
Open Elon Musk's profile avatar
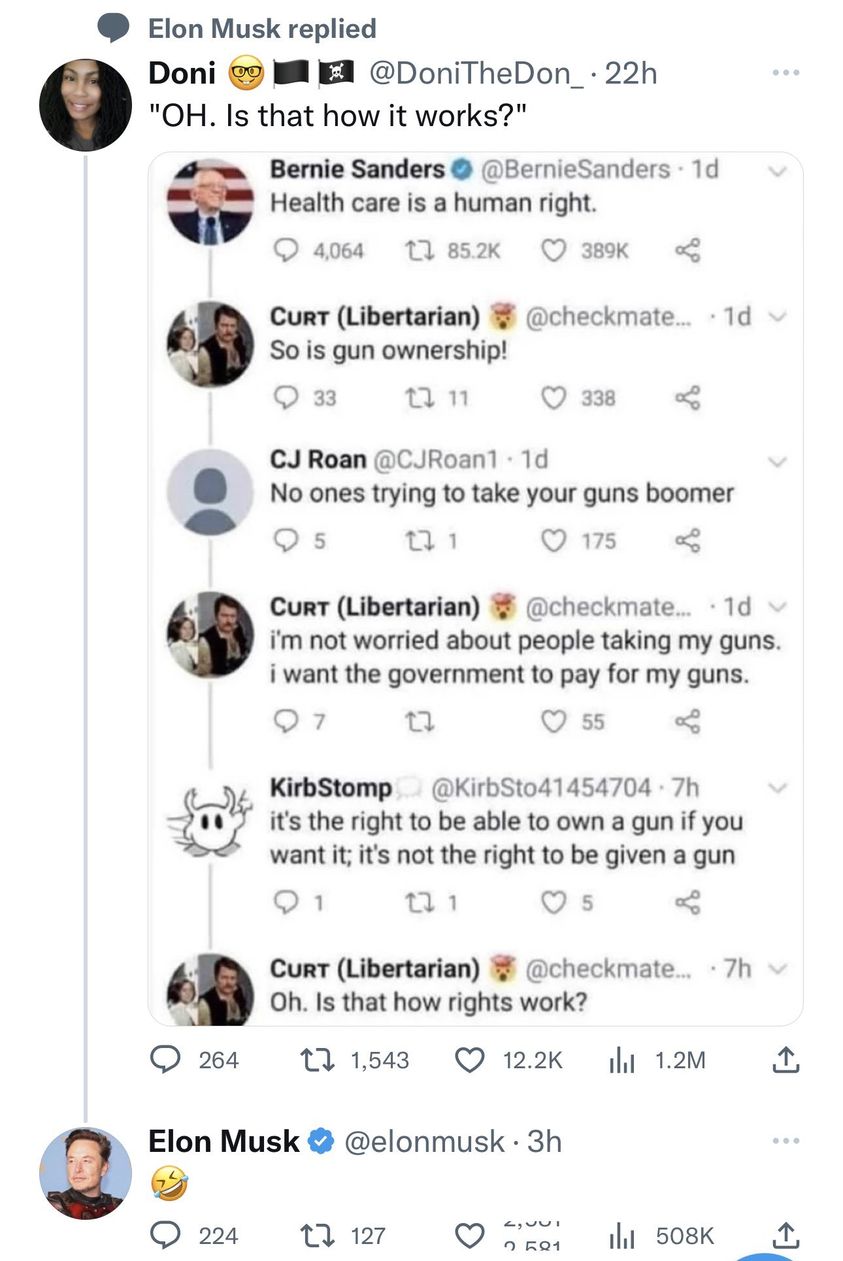tap(85, 1173)
